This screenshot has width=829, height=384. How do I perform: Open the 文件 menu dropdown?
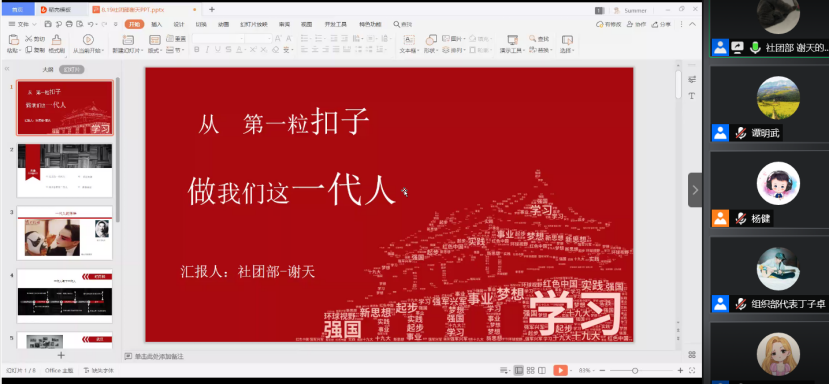(x=23, y=24)
